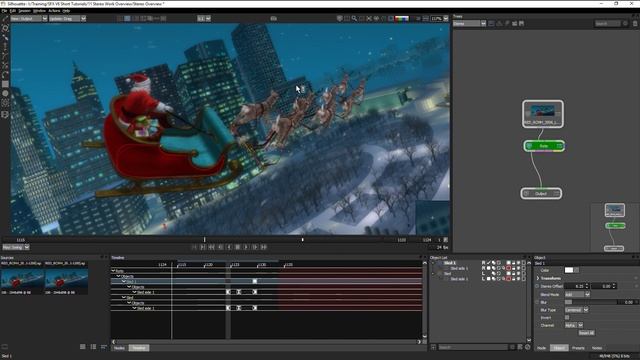Screen dimensions: 640x360
Task: Open the Actions menu
Action: click(x=54, y=11)
